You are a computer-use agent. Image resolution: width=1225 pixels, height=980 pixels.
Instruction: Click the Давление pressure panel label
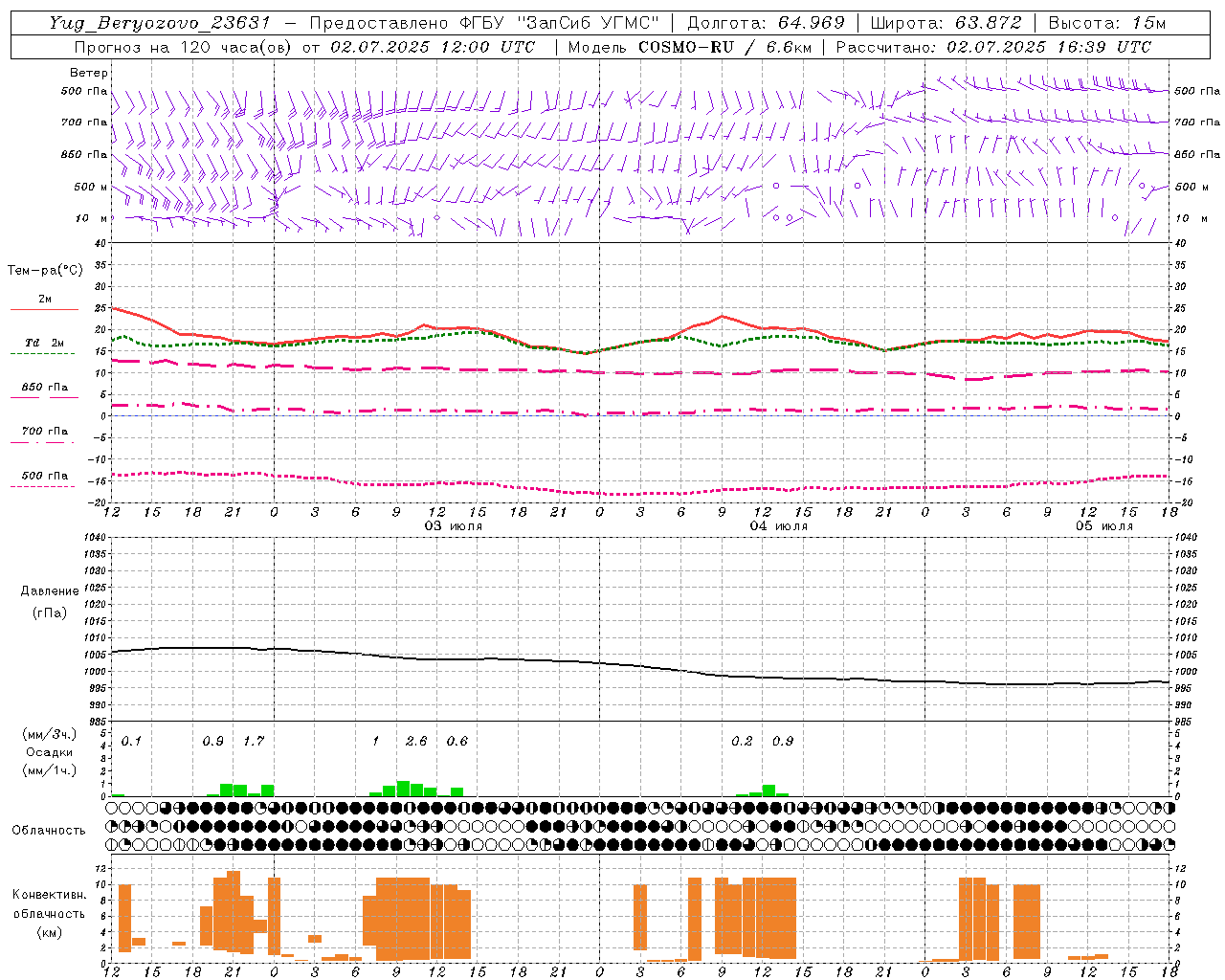(x=50, y=591)
